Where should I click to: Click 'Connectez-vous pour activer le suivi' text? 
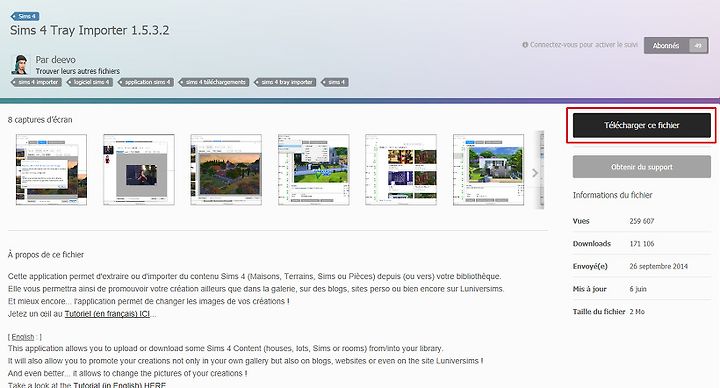[584, 45]
